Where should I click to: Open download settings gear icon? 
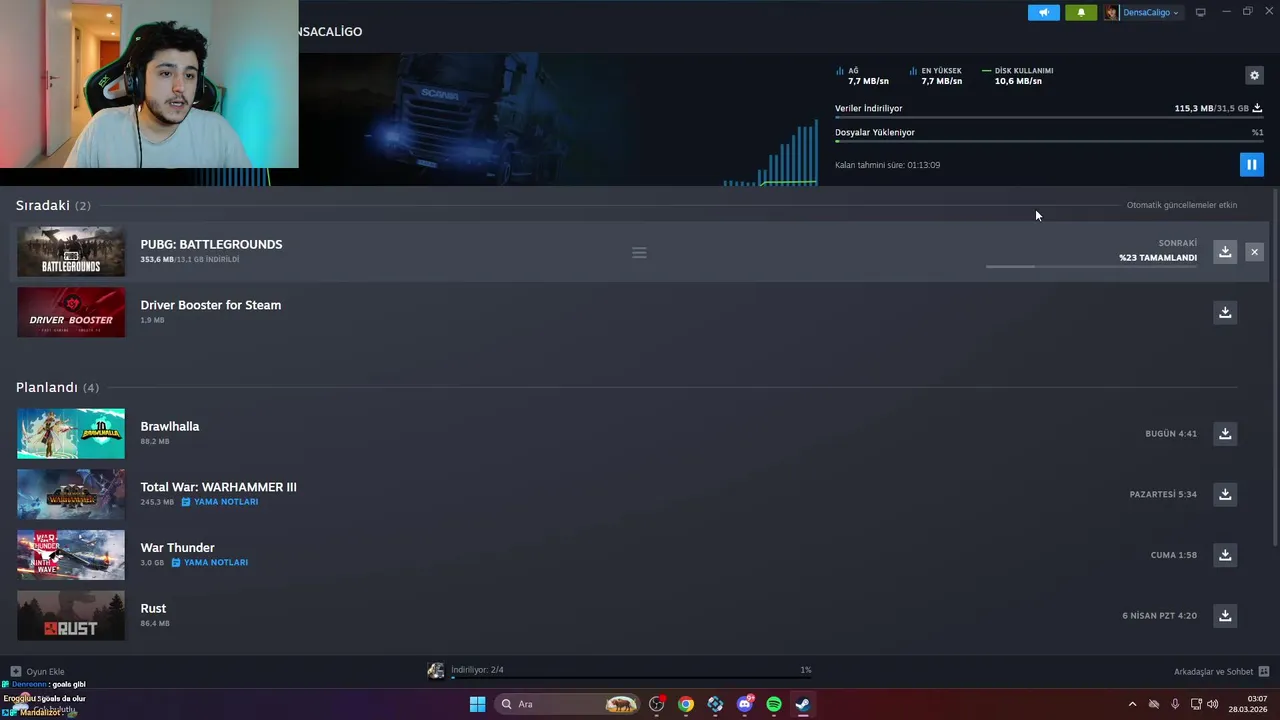click(1254, 75)
